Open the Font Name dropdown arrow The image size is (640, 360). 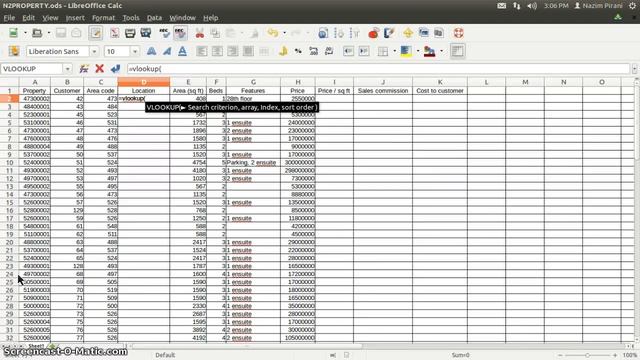click(94, 51)
